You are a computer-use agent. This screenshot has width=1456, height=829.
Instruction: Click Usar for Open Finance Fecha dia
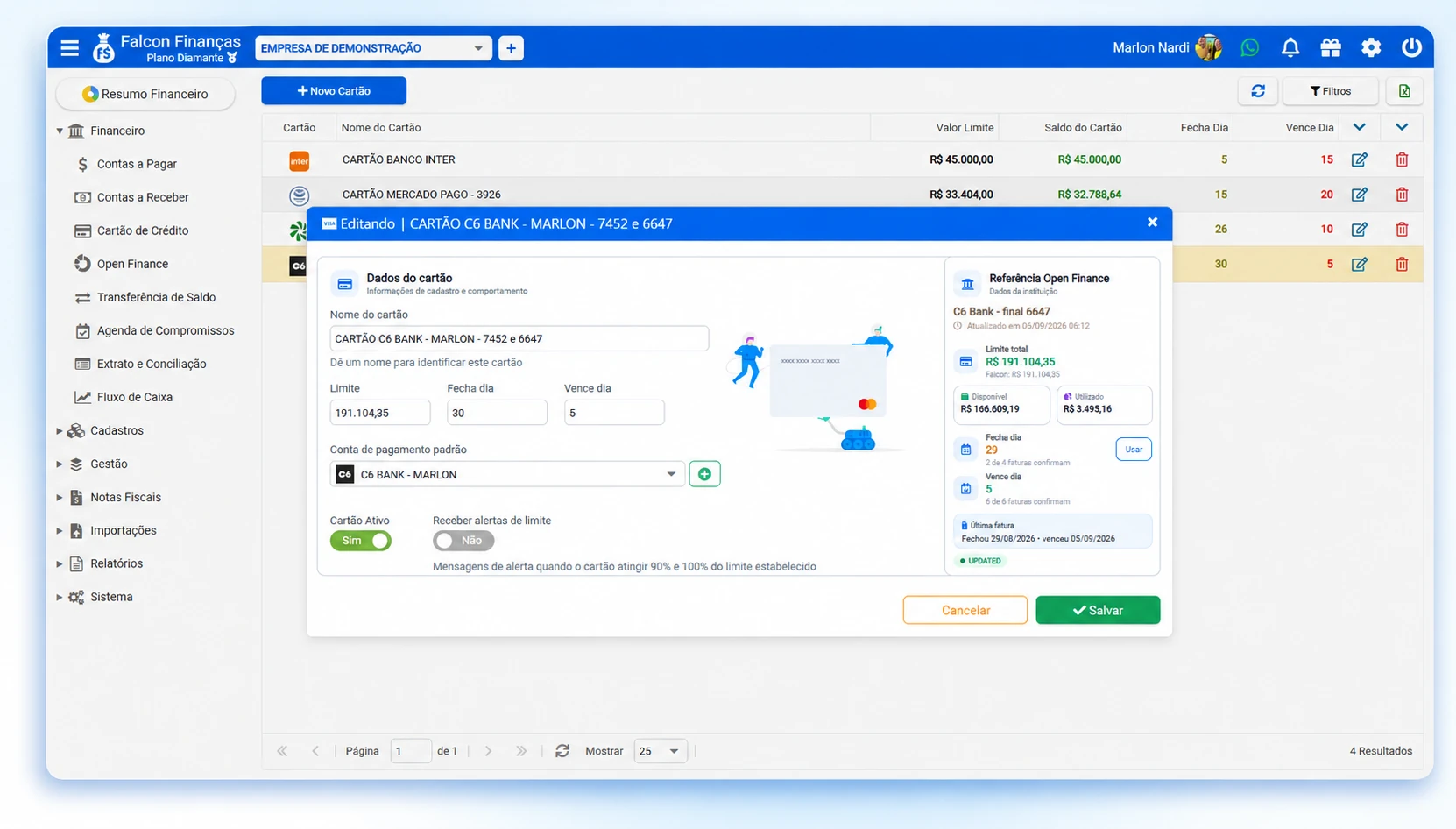[1134, 450]
